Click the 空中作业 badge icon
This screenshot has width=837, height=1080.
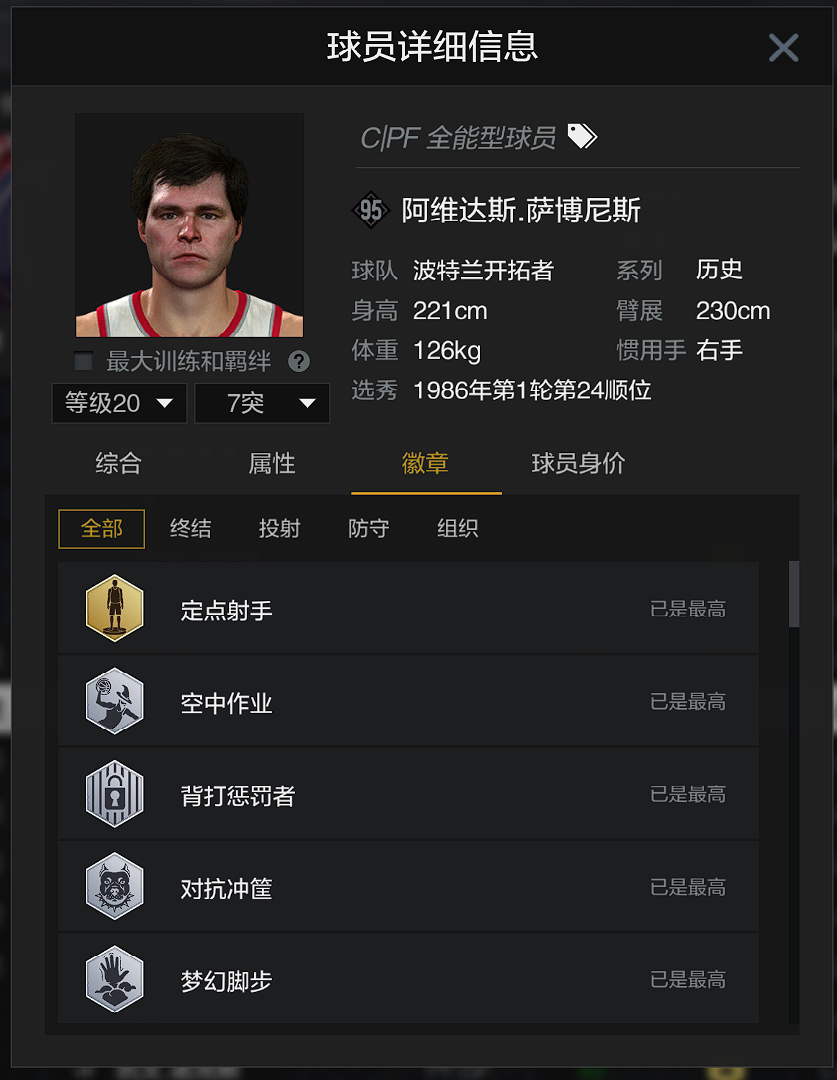(114, 701)
